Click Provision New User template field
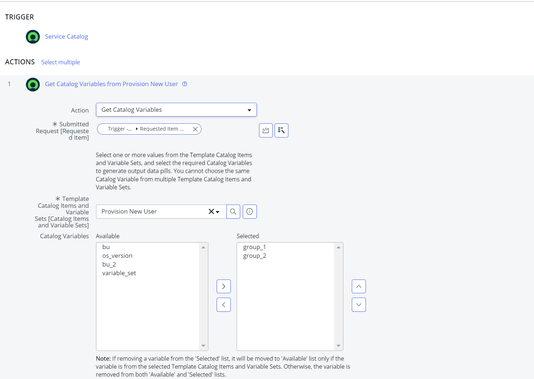The image size is (534, 379). pyautogui.click(x=161, y=211)
